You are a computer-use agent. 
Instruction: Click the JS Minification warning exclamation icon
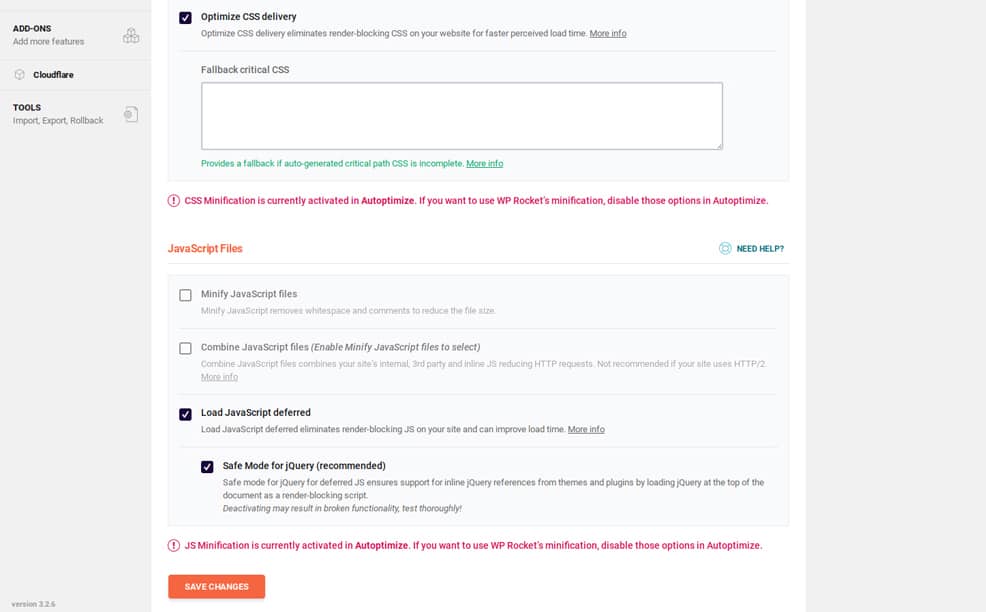(x=174, y=545)
